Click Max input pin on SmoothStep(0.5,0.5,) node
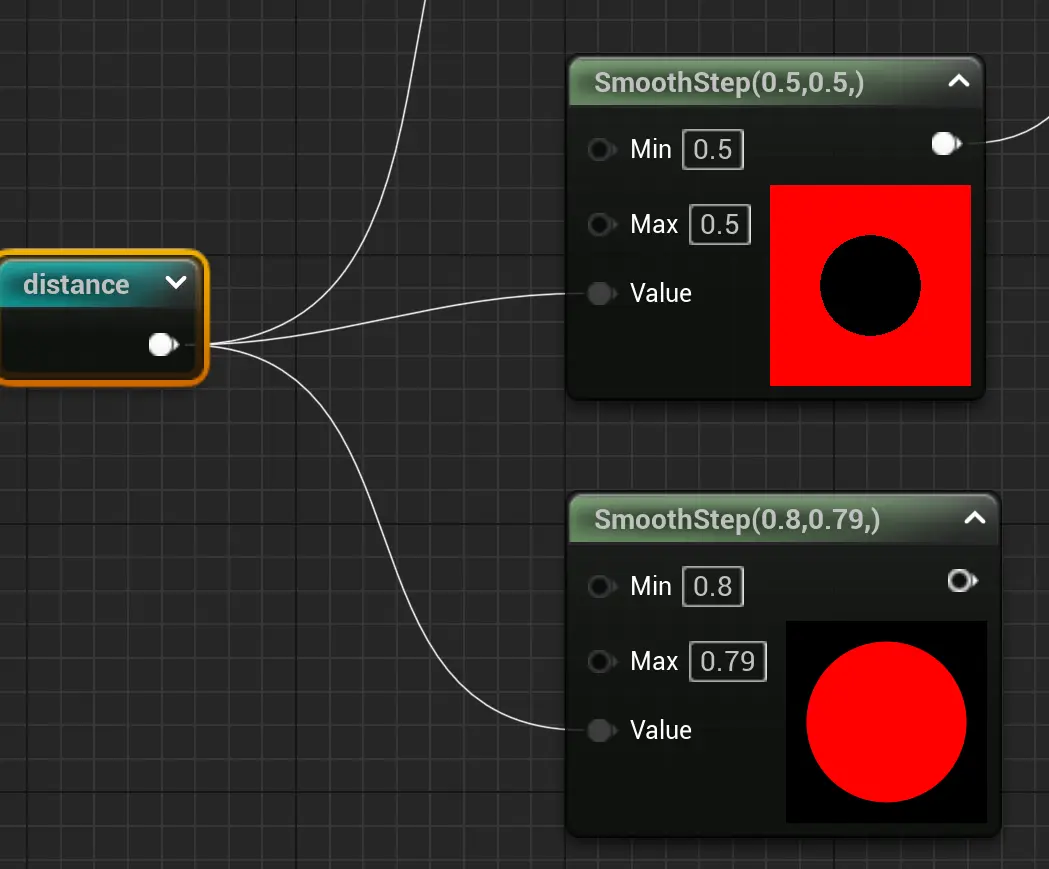The height and width of the screenshot is (869, 1049). [600, 225]
